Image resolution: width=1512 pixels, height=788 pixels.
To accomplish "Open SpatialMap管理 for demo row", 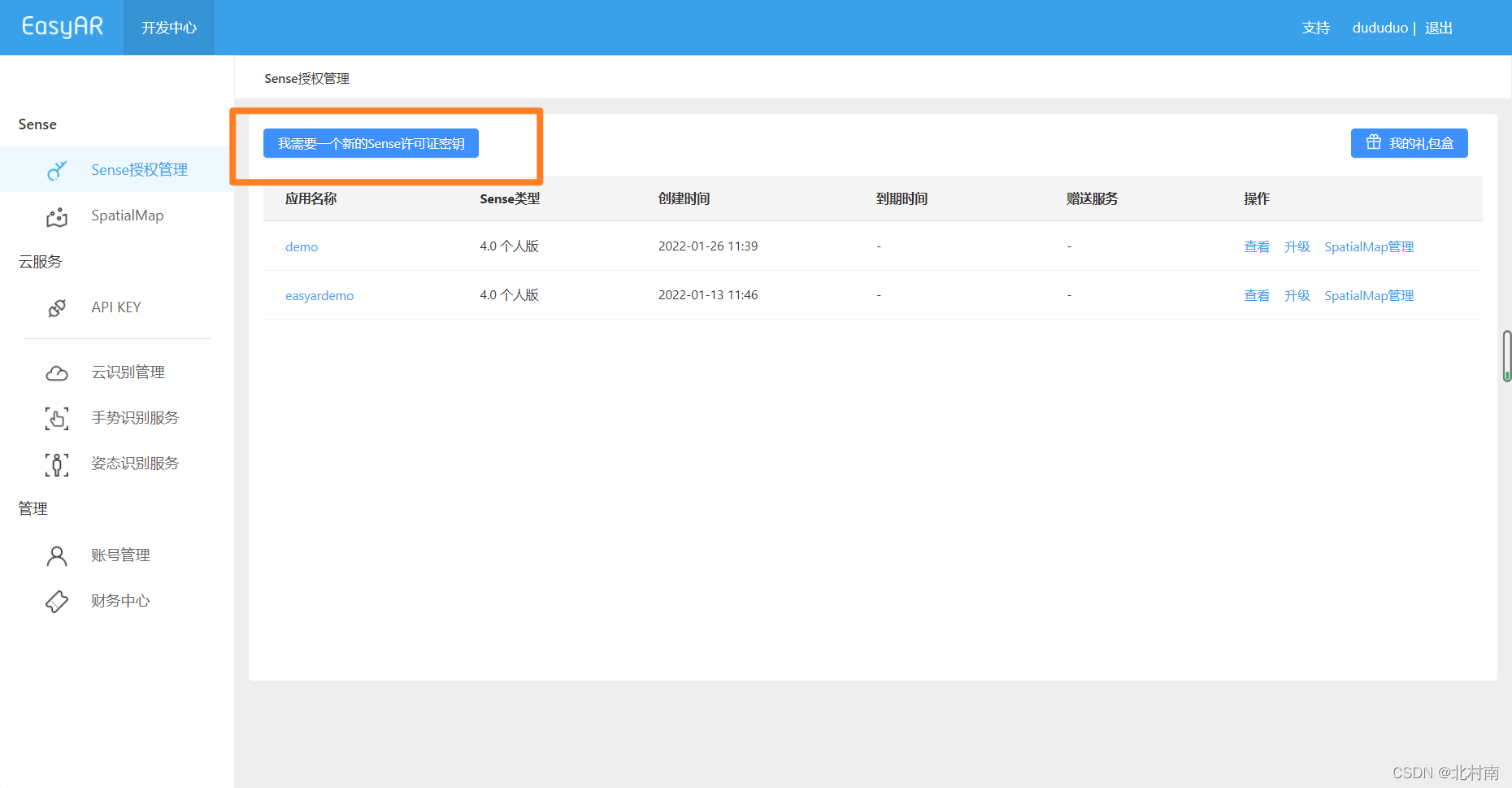I will click(1369, 246).
